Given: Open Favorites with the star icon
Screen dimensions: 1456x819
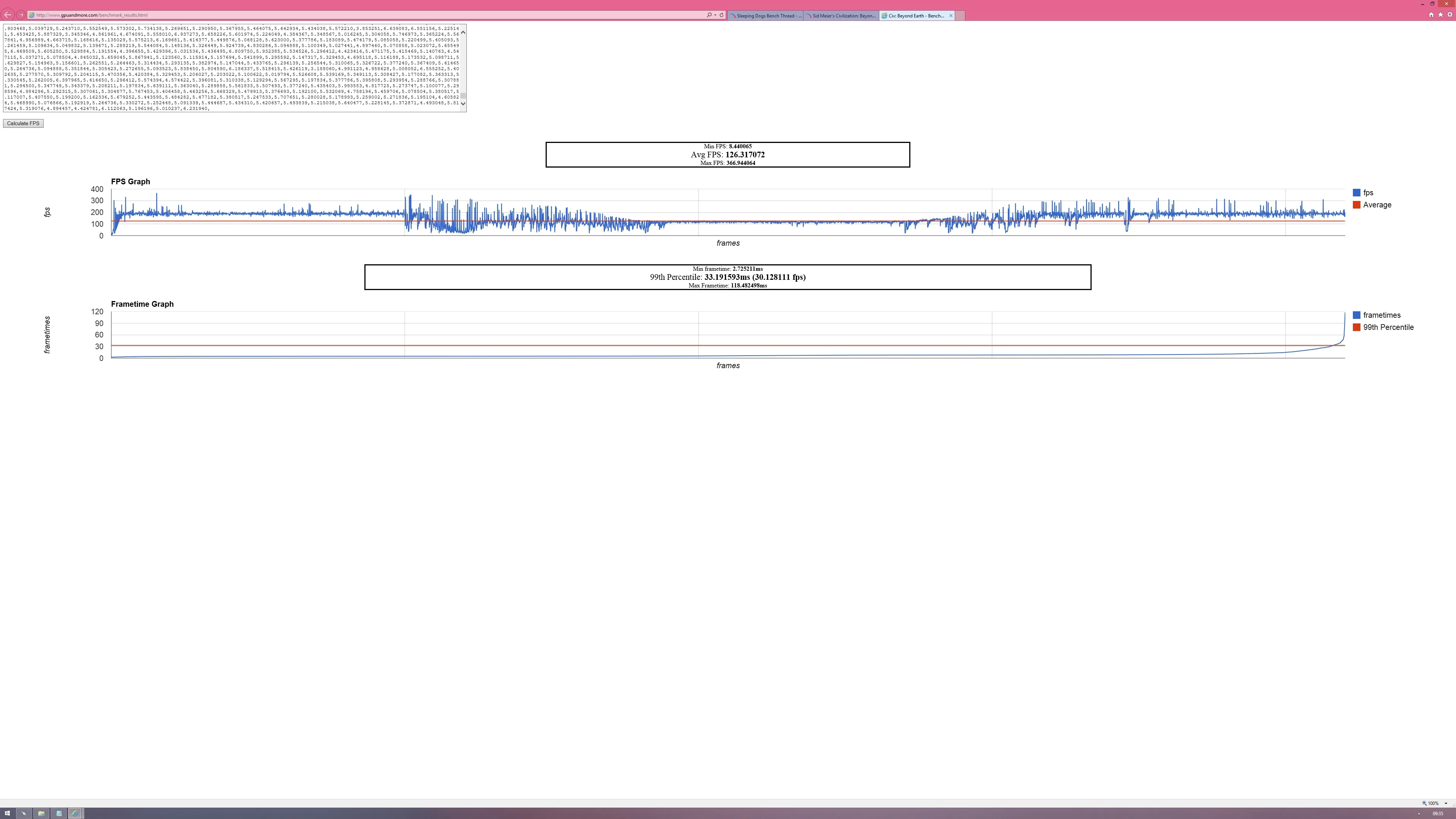Looking at the screenshot, I should pyautogui.click(x=1440, y=15).
